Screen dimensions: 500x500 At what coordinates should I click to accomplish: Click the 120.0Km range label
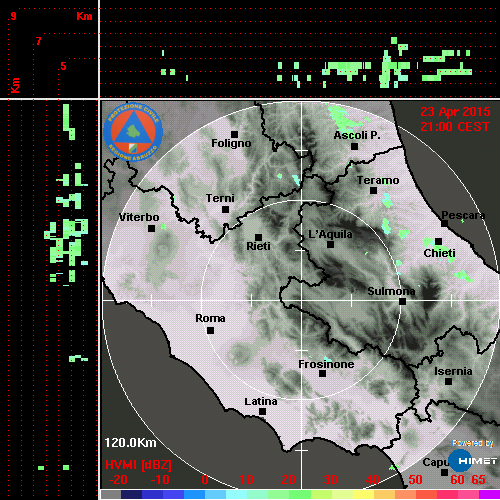pyautogui.click(x=130, y=443)
